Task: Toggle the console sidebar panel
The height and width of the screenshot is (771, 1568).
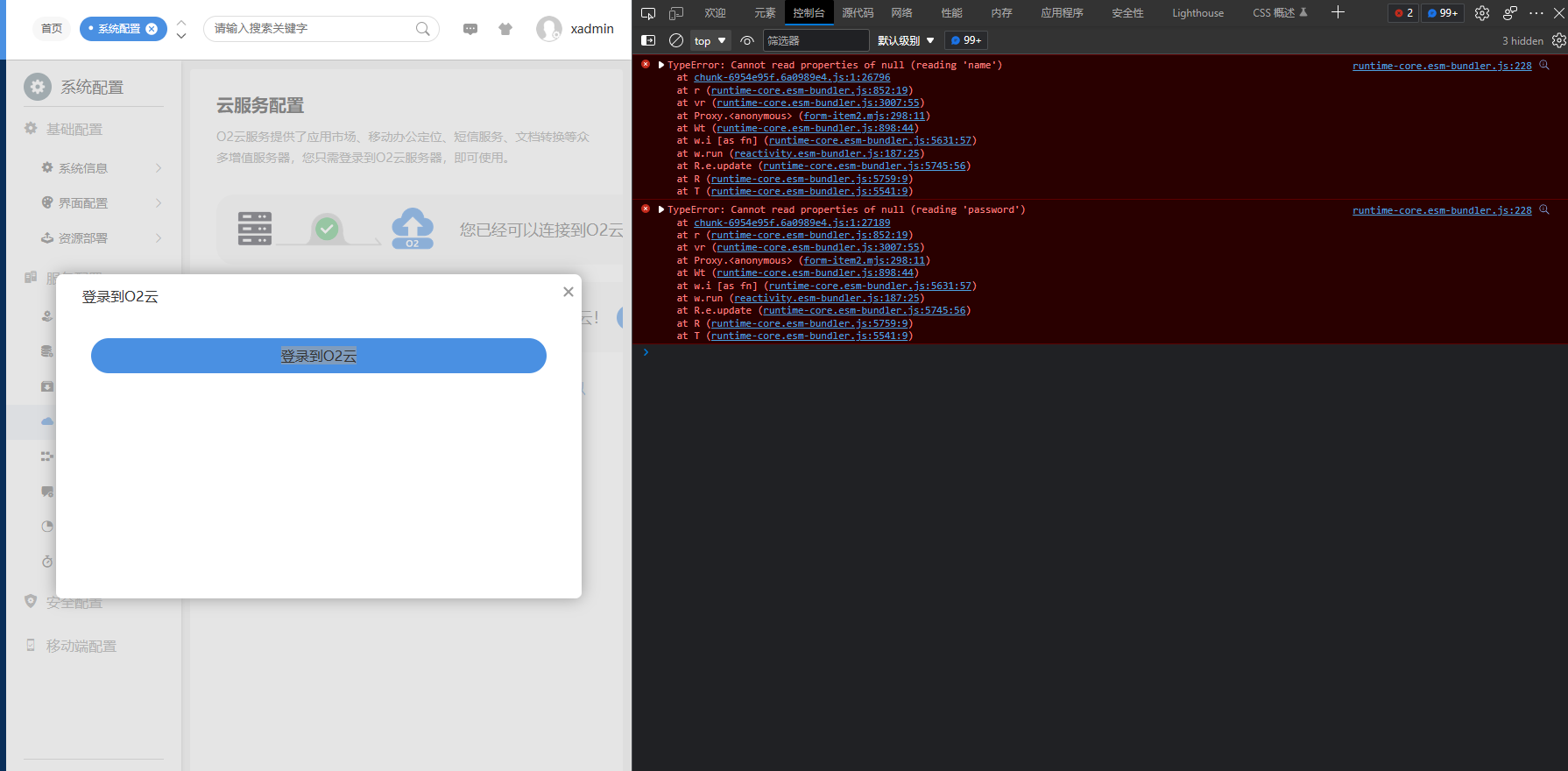Action: click(648, 40)
